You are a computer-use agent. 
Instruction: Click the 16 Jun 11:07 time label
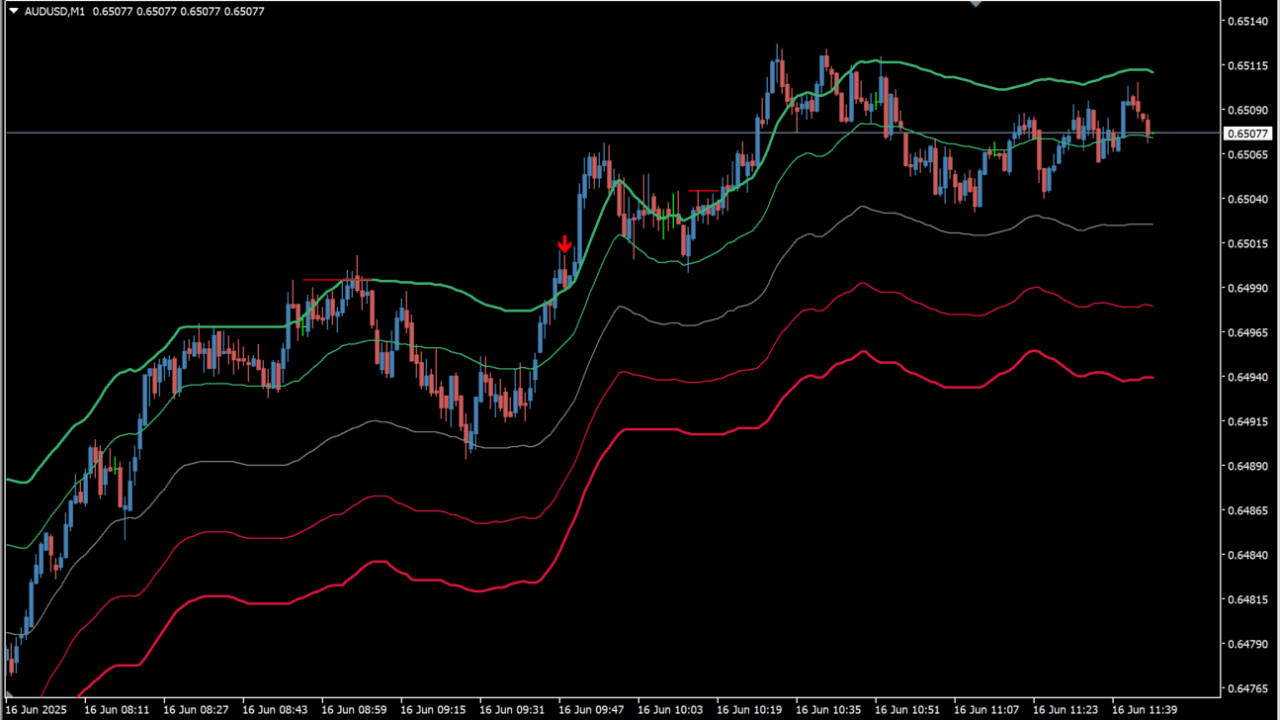[x=986, y=709]
